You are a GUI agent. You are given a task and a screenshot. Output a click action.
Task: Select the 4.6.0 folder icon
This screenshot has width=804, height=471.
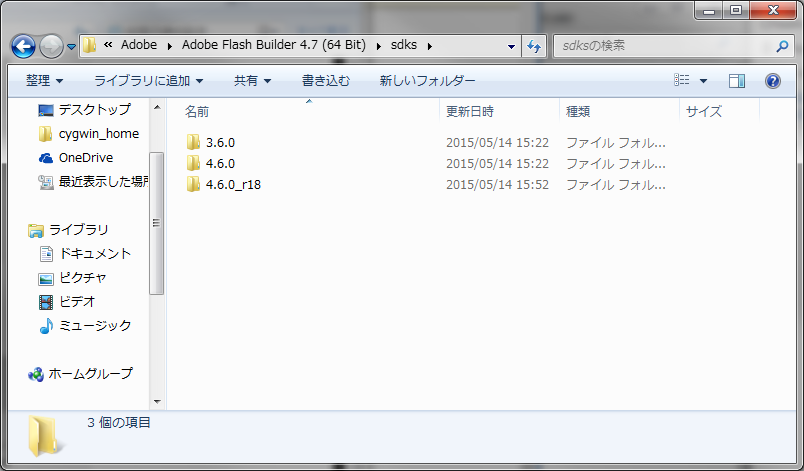point(193,163)
